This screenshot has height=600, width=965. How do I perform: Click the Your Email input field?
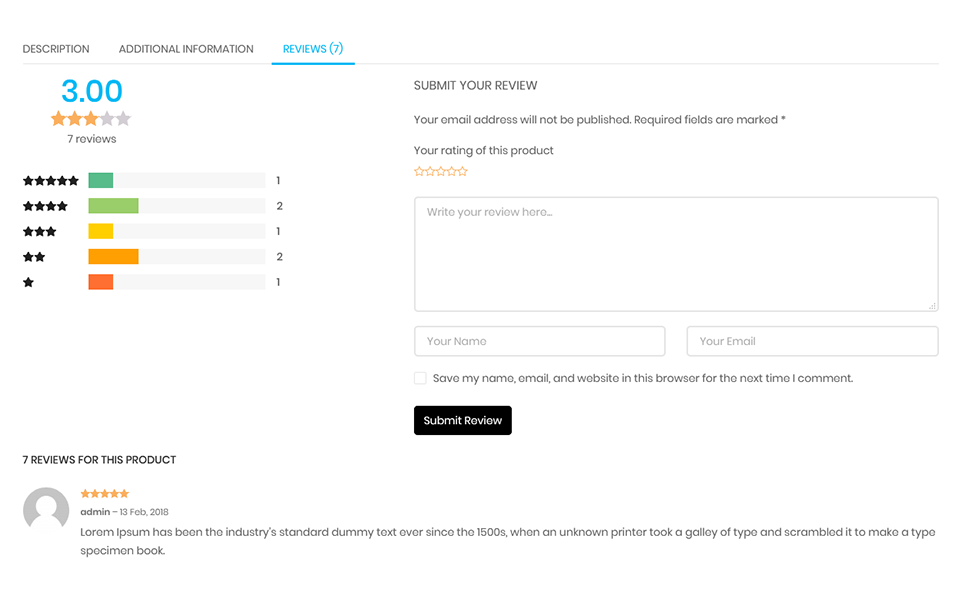point(812,341)
